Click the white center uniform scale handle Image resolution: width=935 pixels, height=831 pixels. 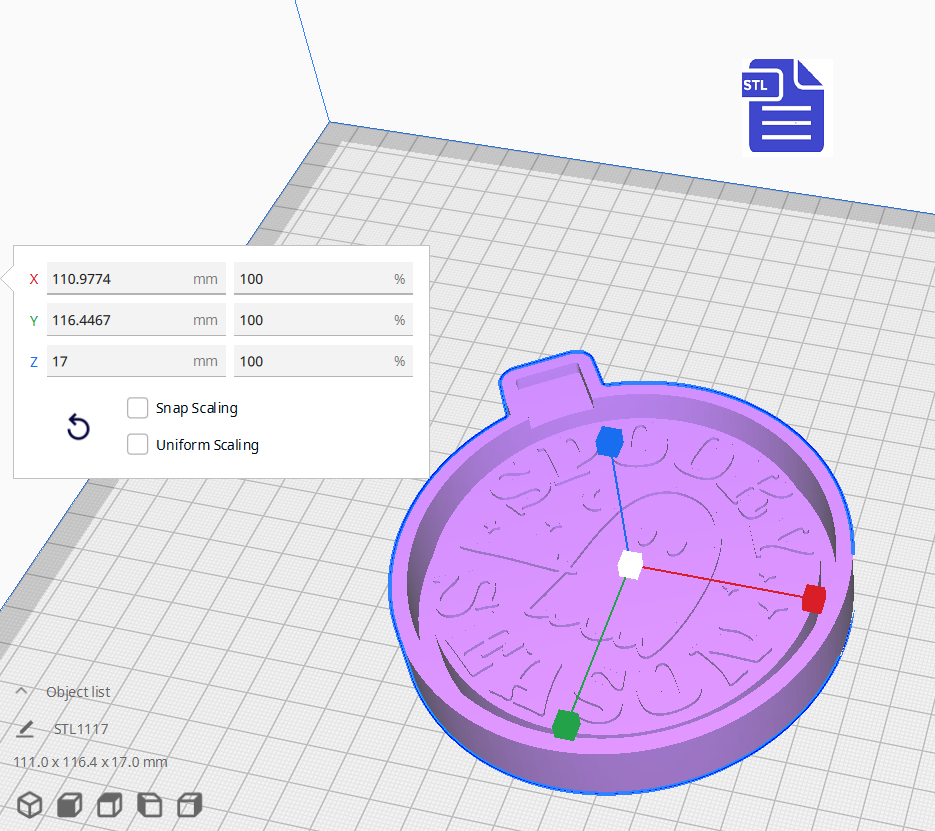[x=629, y=565]
